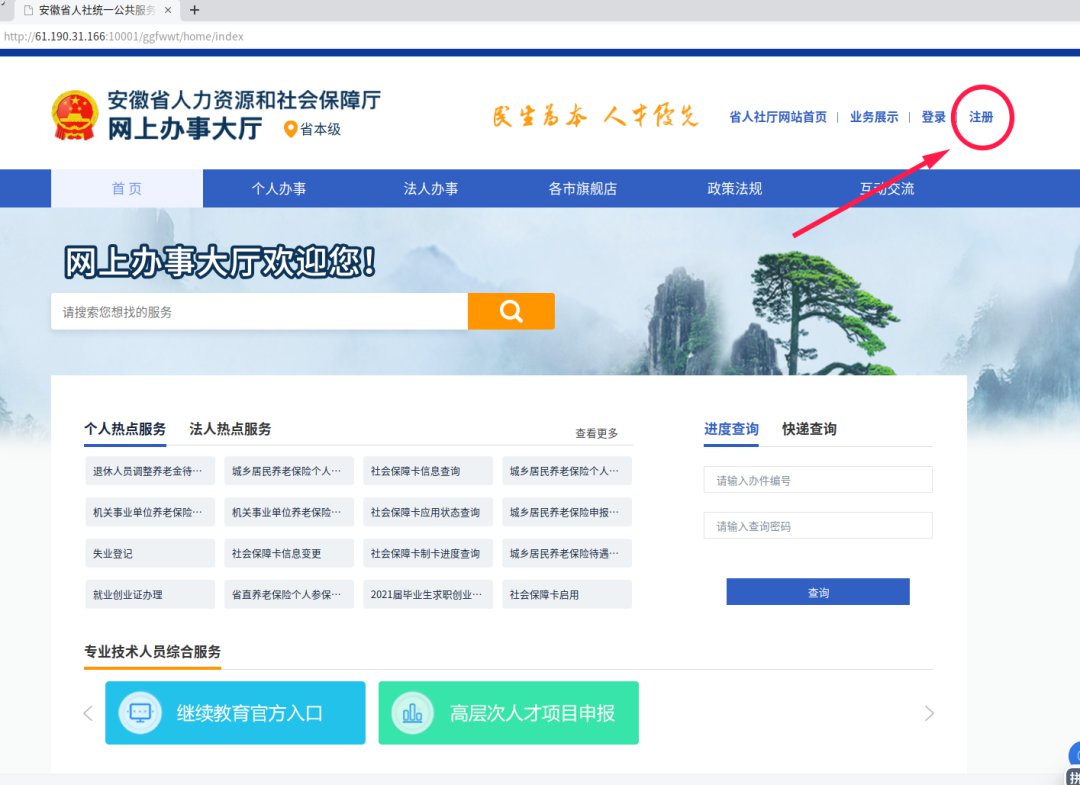The image size is (1080, 785).
Task: Click the blue 查询 button
Action: click(x=818, y=592)
